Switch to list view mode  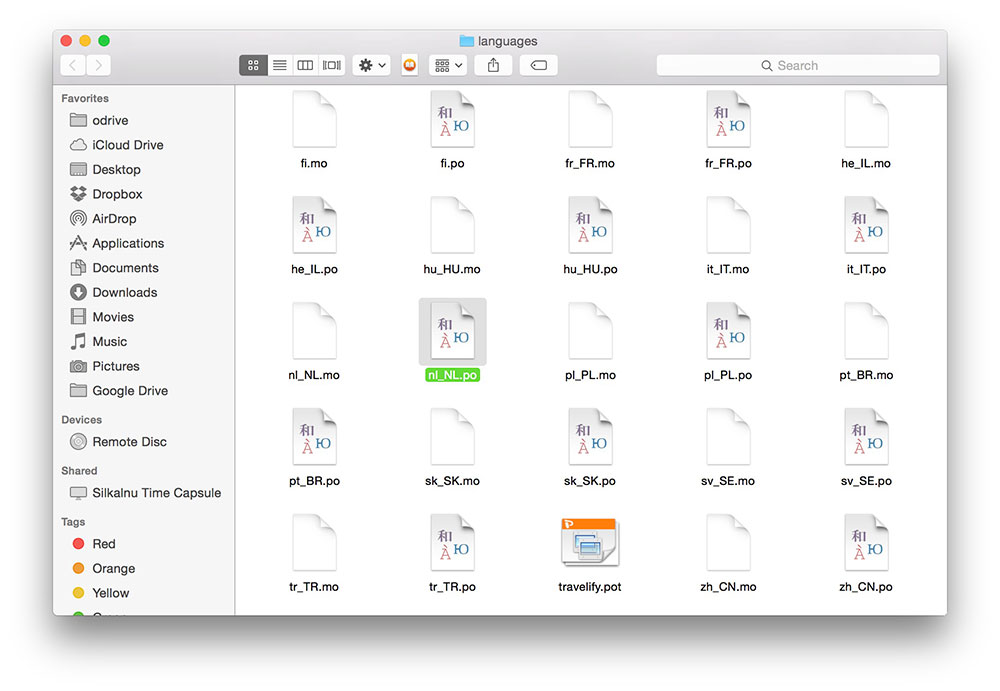pyautogui.click(x=280, y=65)
